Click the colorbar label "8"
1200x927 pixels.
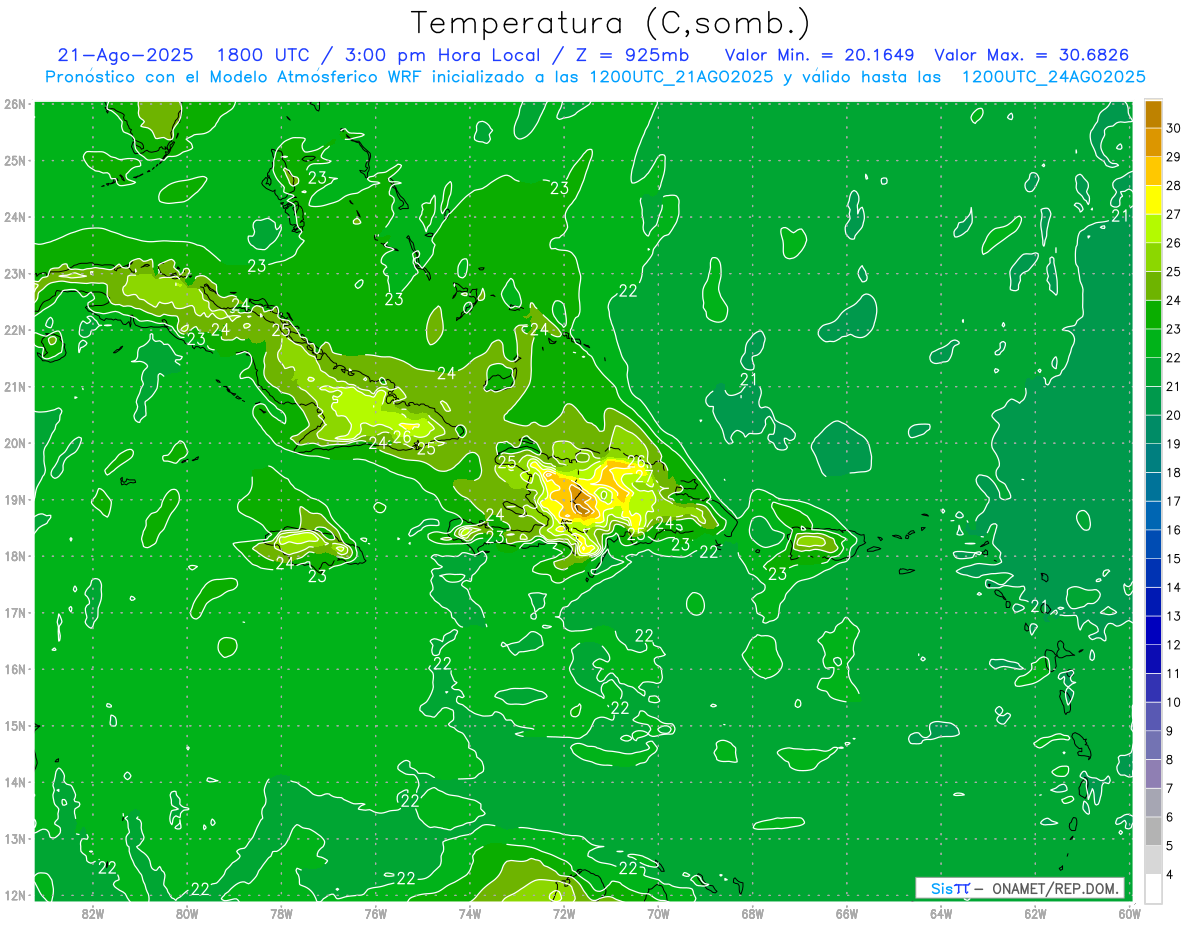[1170, 759]
